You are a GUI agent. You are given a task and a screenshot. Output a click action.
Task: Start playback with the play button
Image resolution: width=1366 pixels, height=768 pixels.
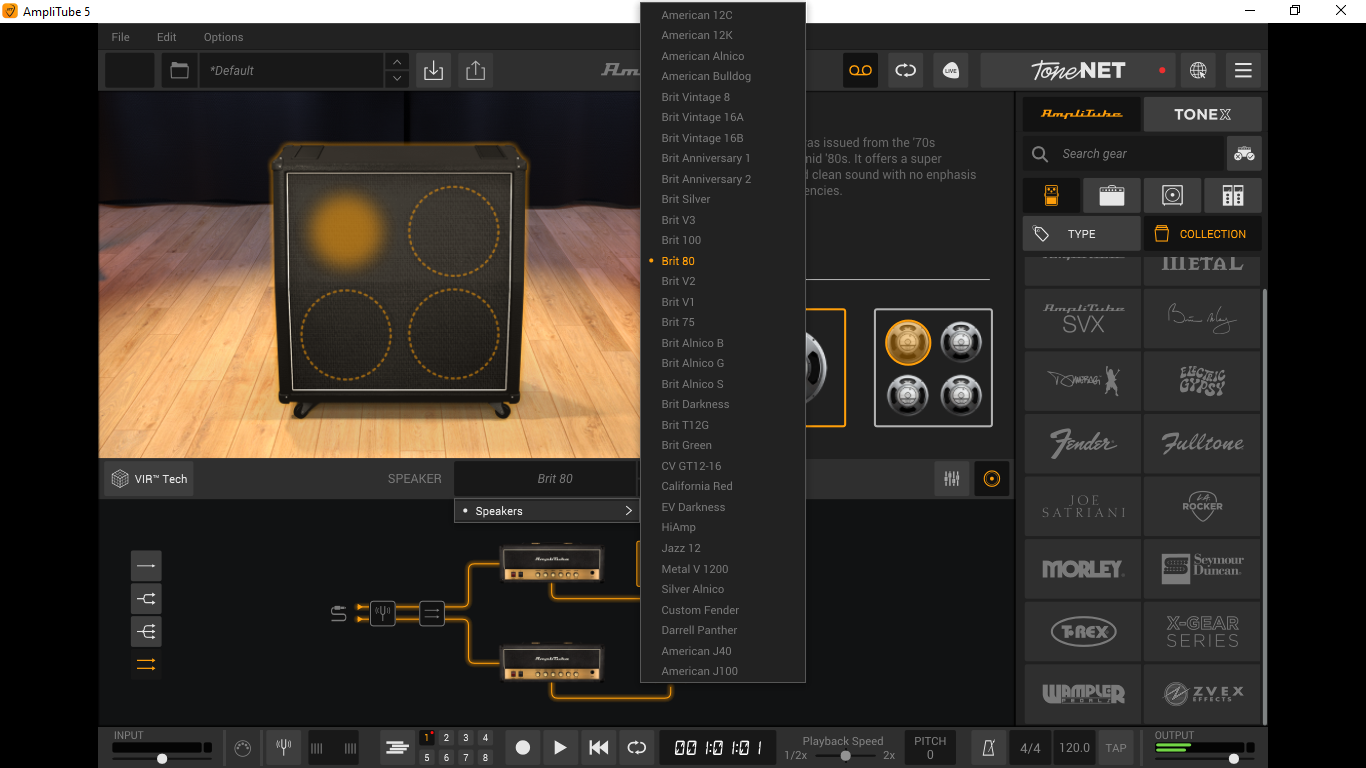(560, 747)
